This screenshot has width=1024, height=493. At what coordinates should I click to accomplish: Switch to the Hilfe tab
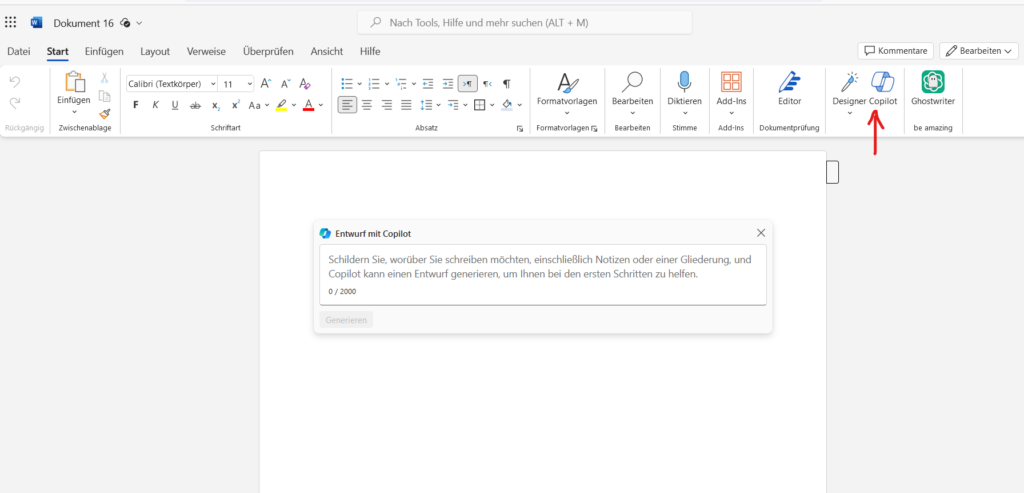coord(370,51)
